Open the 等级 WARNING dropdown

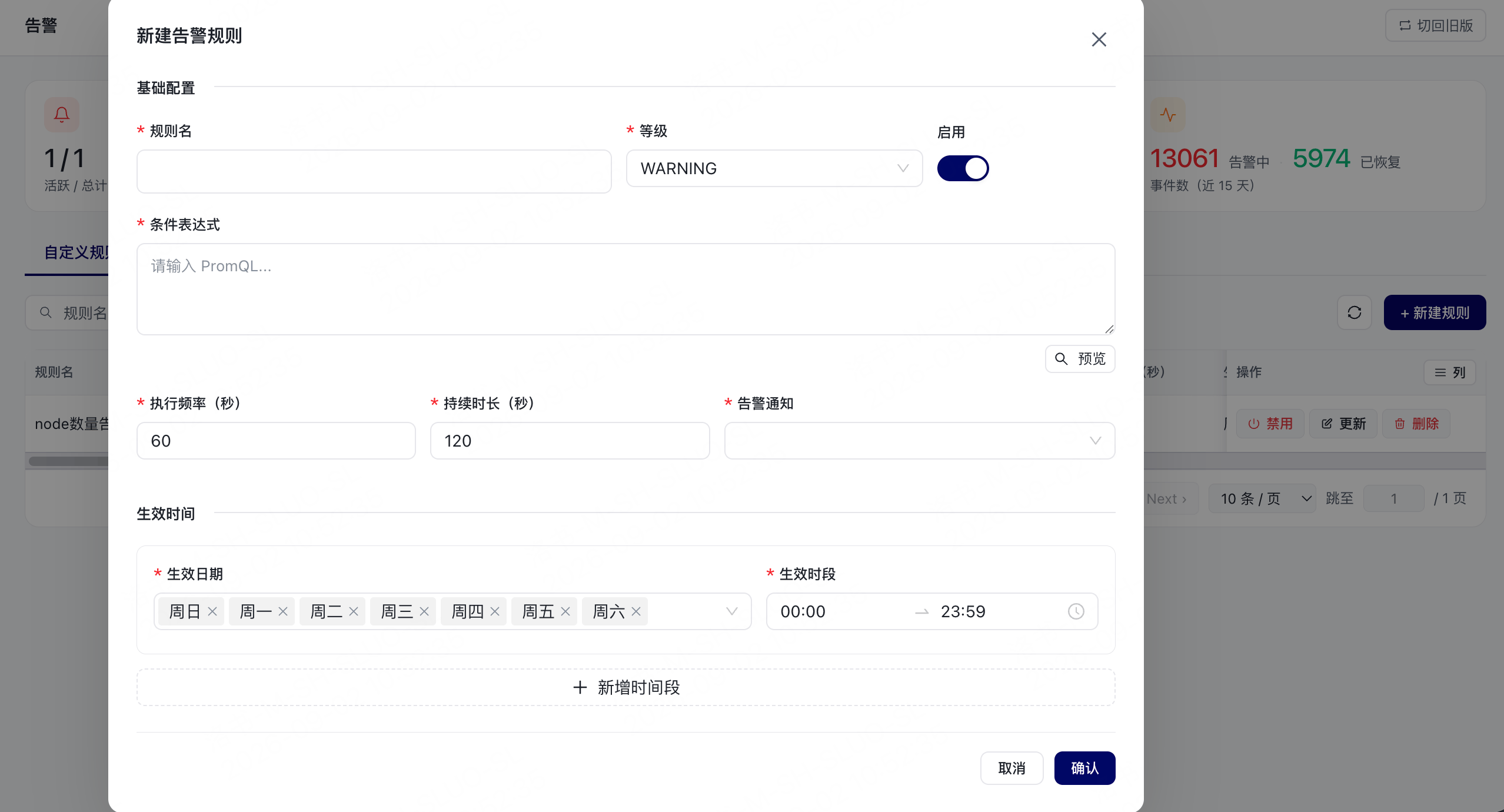[x=774, y=168]
